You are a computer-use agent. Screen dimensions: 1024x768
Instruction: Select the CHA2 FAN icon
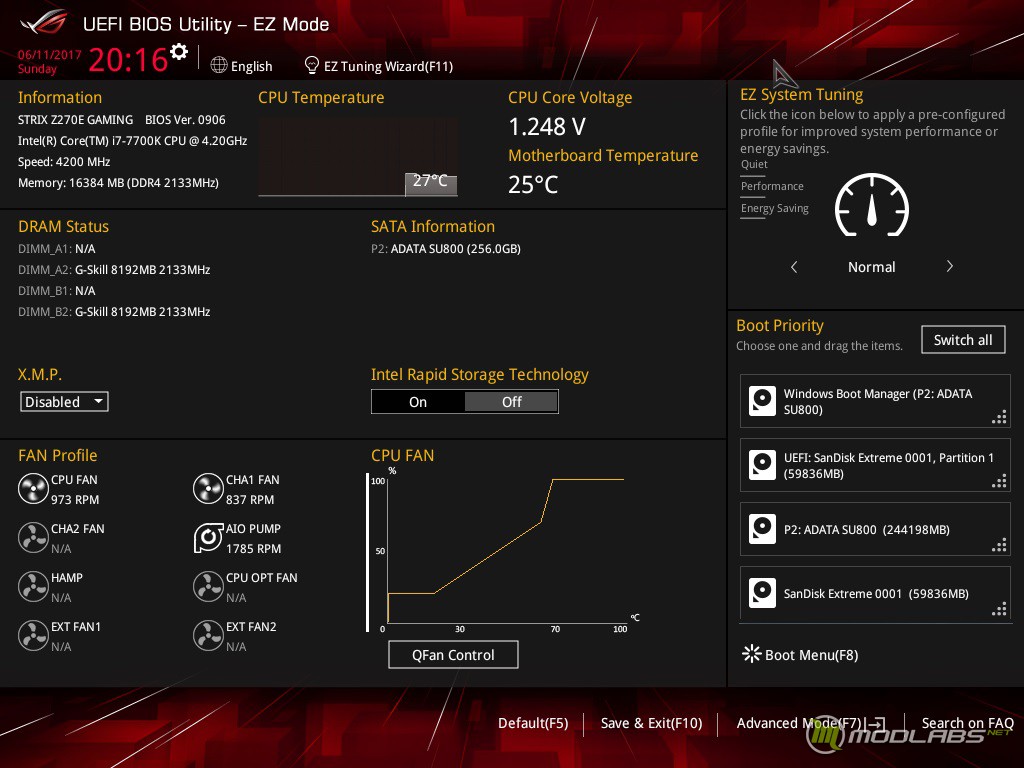click(x=33, y=538)
